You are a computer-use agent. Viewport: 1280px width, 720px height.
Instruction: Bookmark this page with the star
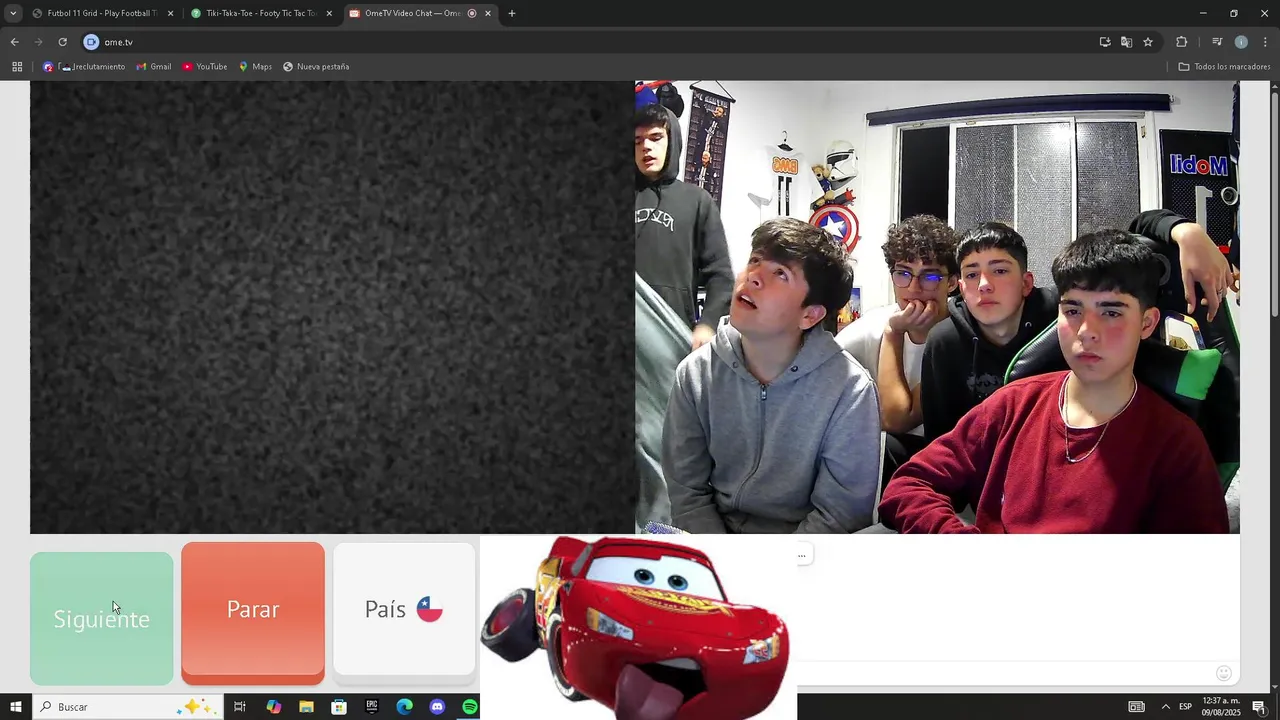[x=1148, y=42]
